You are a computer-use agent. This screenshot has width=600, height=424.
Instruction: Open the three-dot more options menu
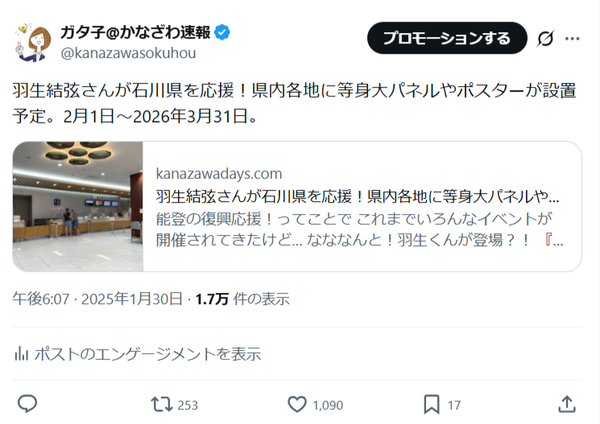pos(572,38)
